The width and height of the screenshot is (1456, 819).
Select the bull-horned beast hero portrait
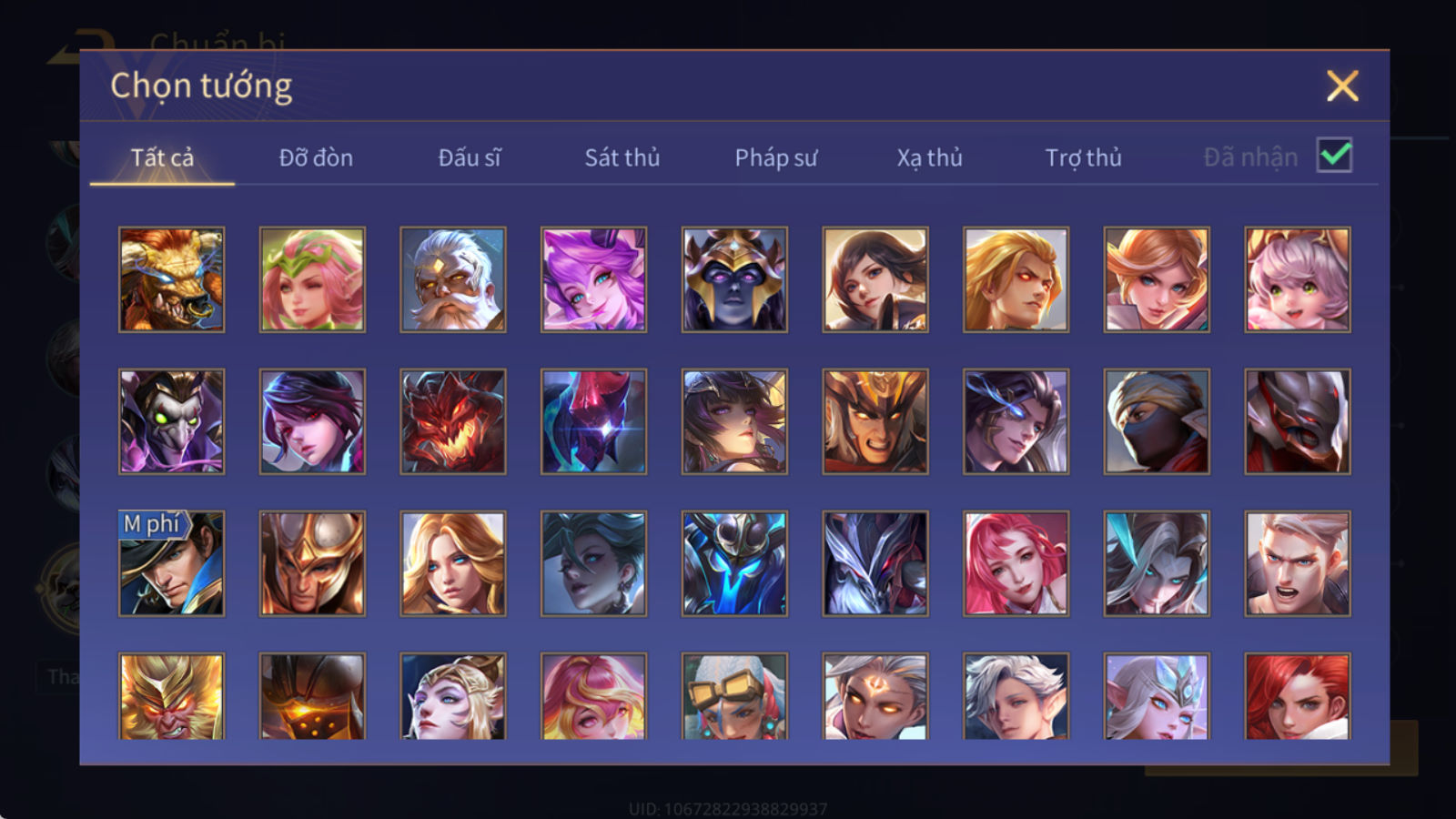coord(172,279)
